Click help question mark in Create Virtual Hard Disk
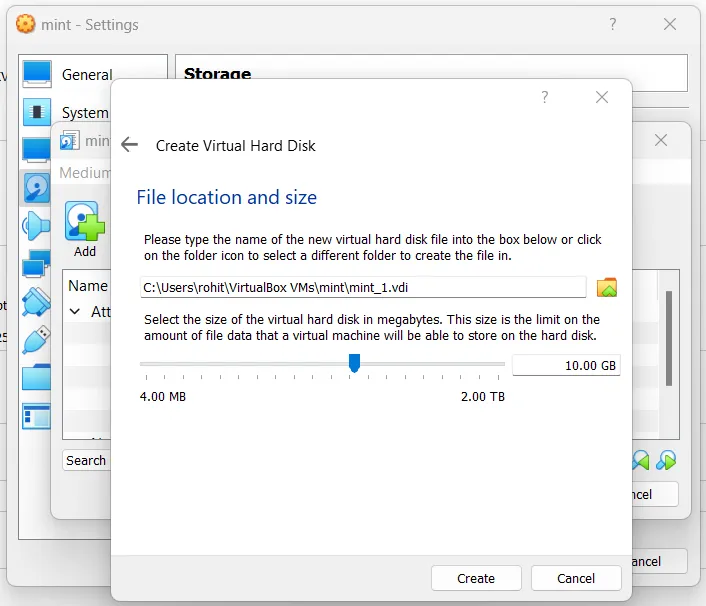 (545, 97)
